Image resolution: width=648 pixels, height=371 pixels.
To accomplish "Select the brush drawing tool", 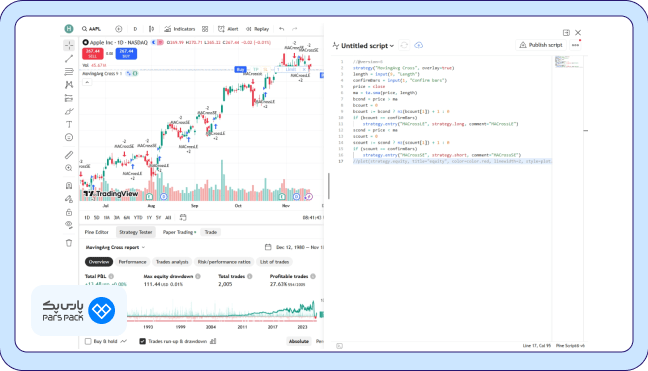I will coord(69,112).
